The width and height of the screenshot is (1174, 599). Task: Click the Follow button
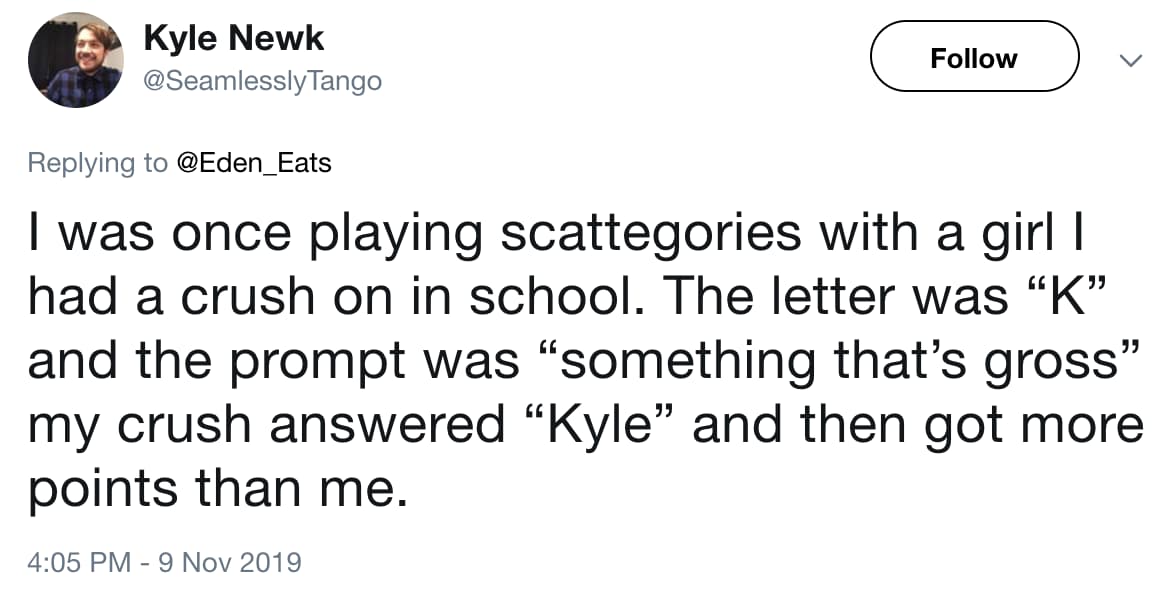(x=973, y=57)
